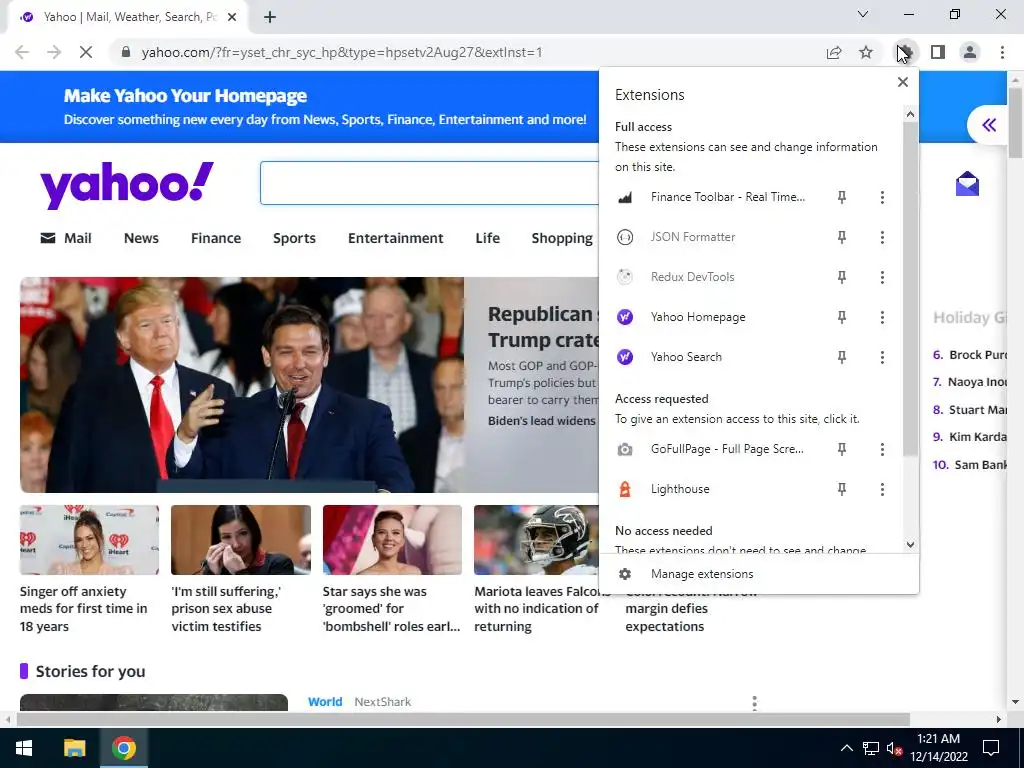Viewport: 1024px width, 768px height.
Task: Click the Yahoo search input box
Action: pyautogui.click(x=429, y=183)
